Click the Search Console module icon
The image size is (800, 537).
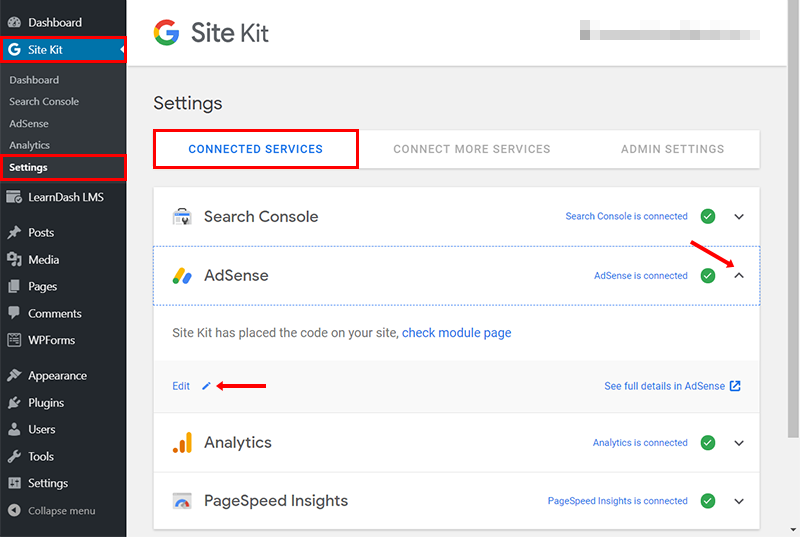(182, 217)
